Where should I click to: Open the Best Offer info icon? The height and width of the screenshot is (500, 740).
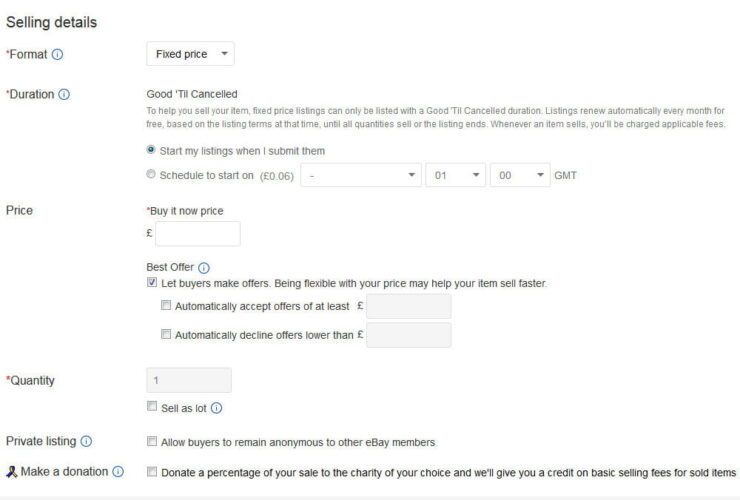204,268
